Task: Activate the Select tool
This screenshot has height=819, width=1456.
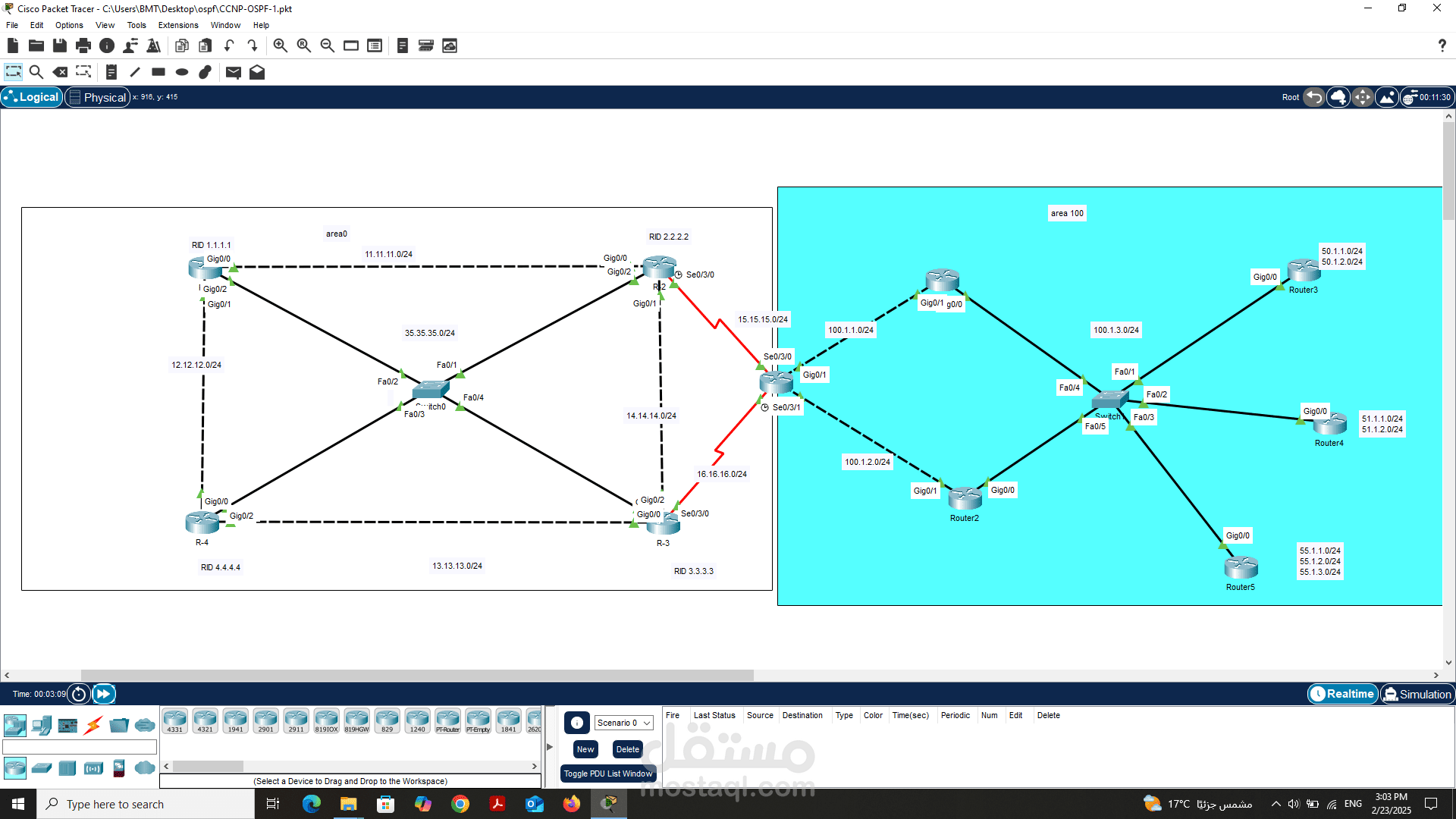Action: (x=14, y=72)
